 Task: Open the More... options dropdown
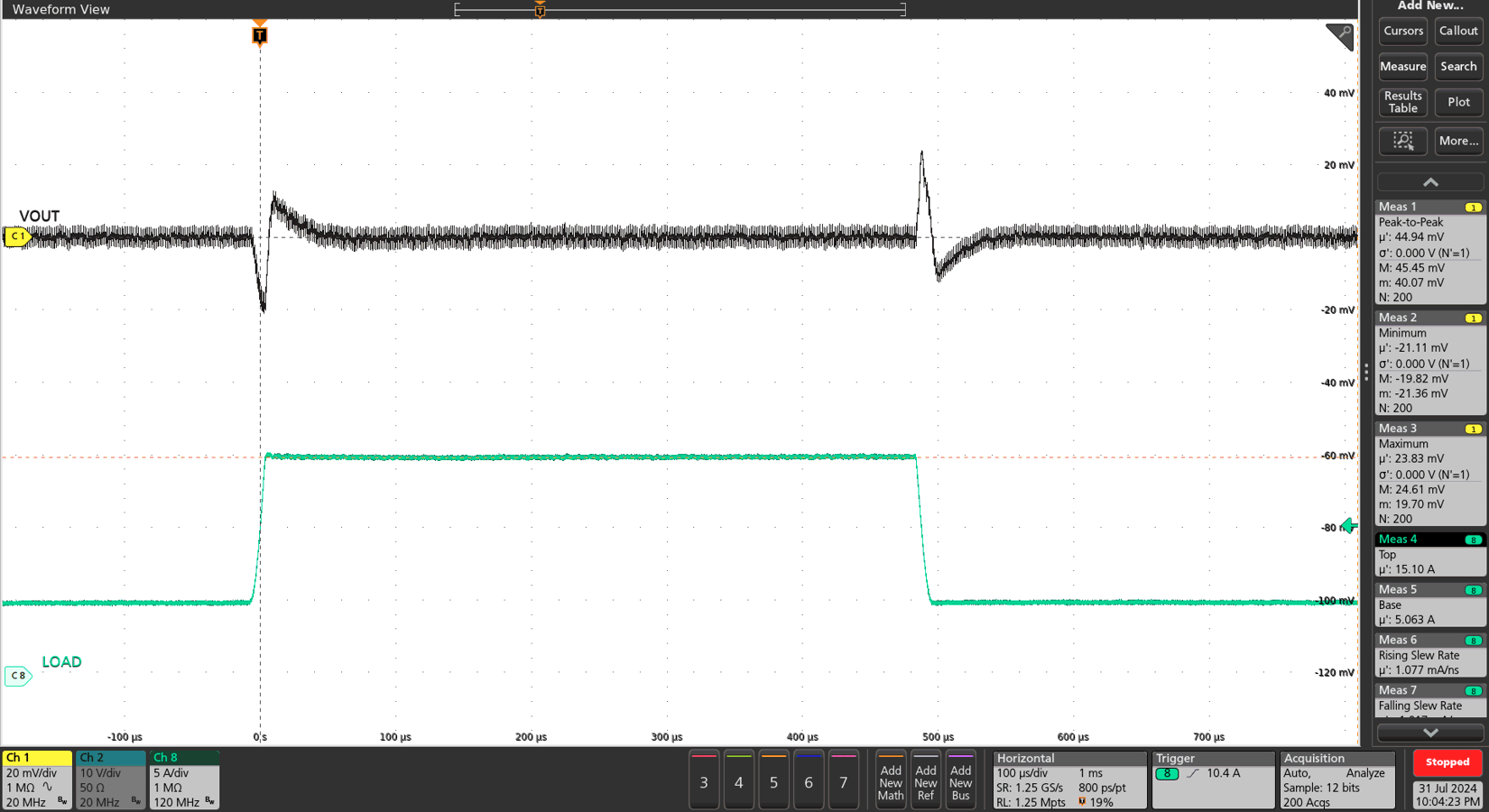[1458, 141]
